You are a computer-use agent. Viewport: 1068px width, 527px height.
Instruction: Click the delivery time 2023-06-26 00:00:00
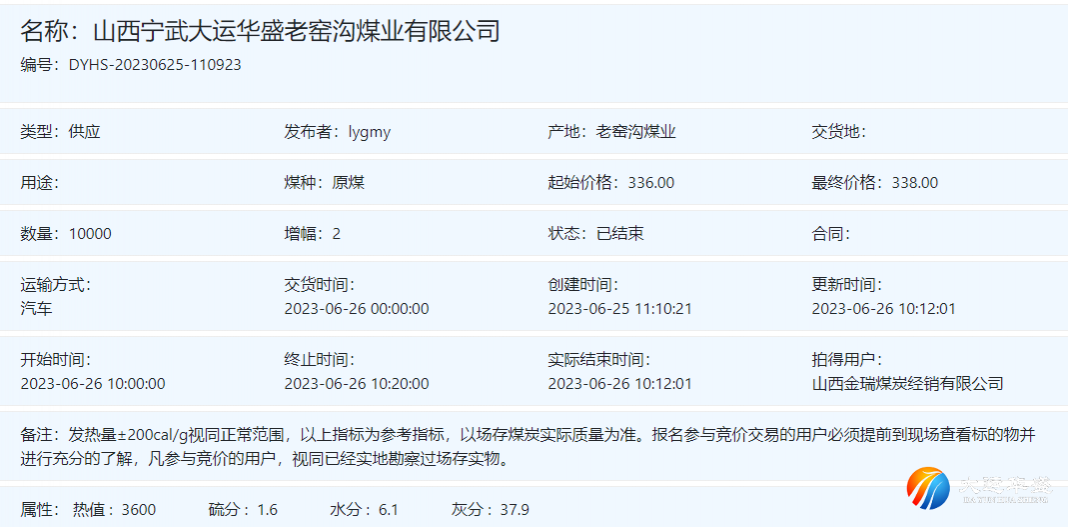(356, 308)
